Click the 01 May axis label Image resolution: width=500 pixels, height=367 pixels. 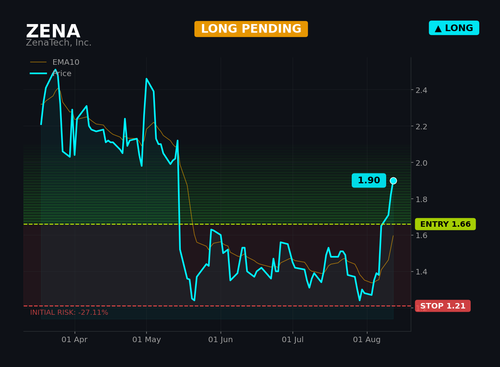[x=146, y=339]
